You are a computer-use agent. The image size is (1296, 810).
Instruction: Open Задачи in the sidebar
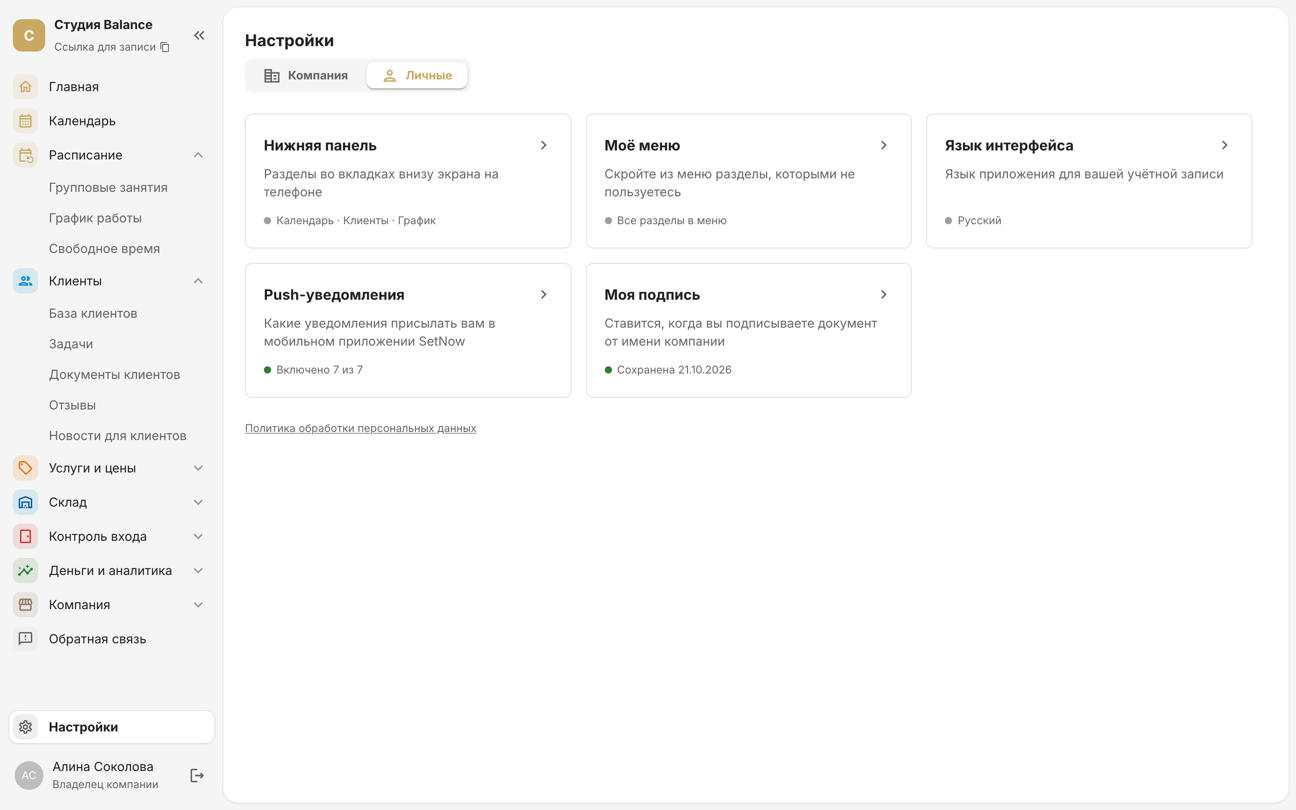tap(71, 344)
